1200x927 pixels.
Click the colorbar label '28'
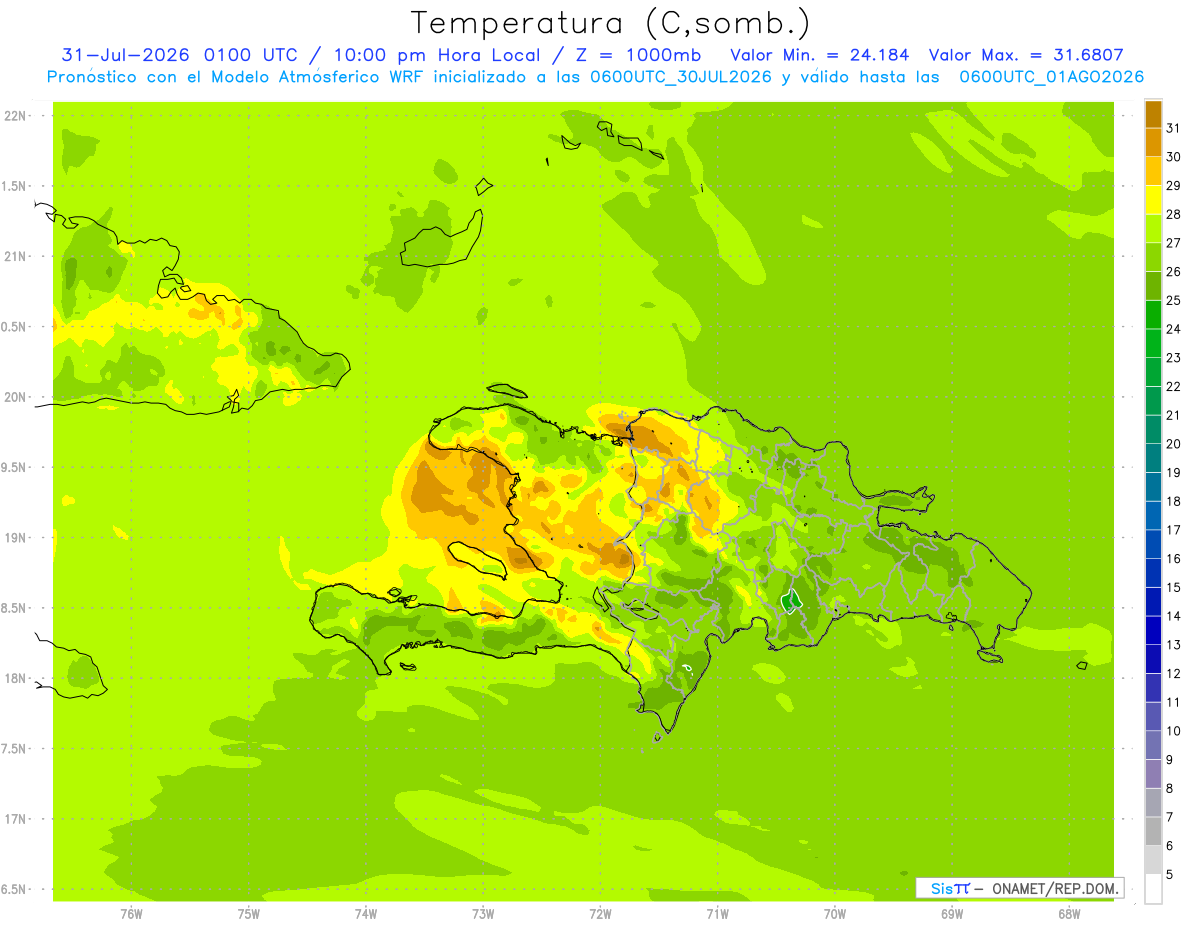(x=1174, y=214)
